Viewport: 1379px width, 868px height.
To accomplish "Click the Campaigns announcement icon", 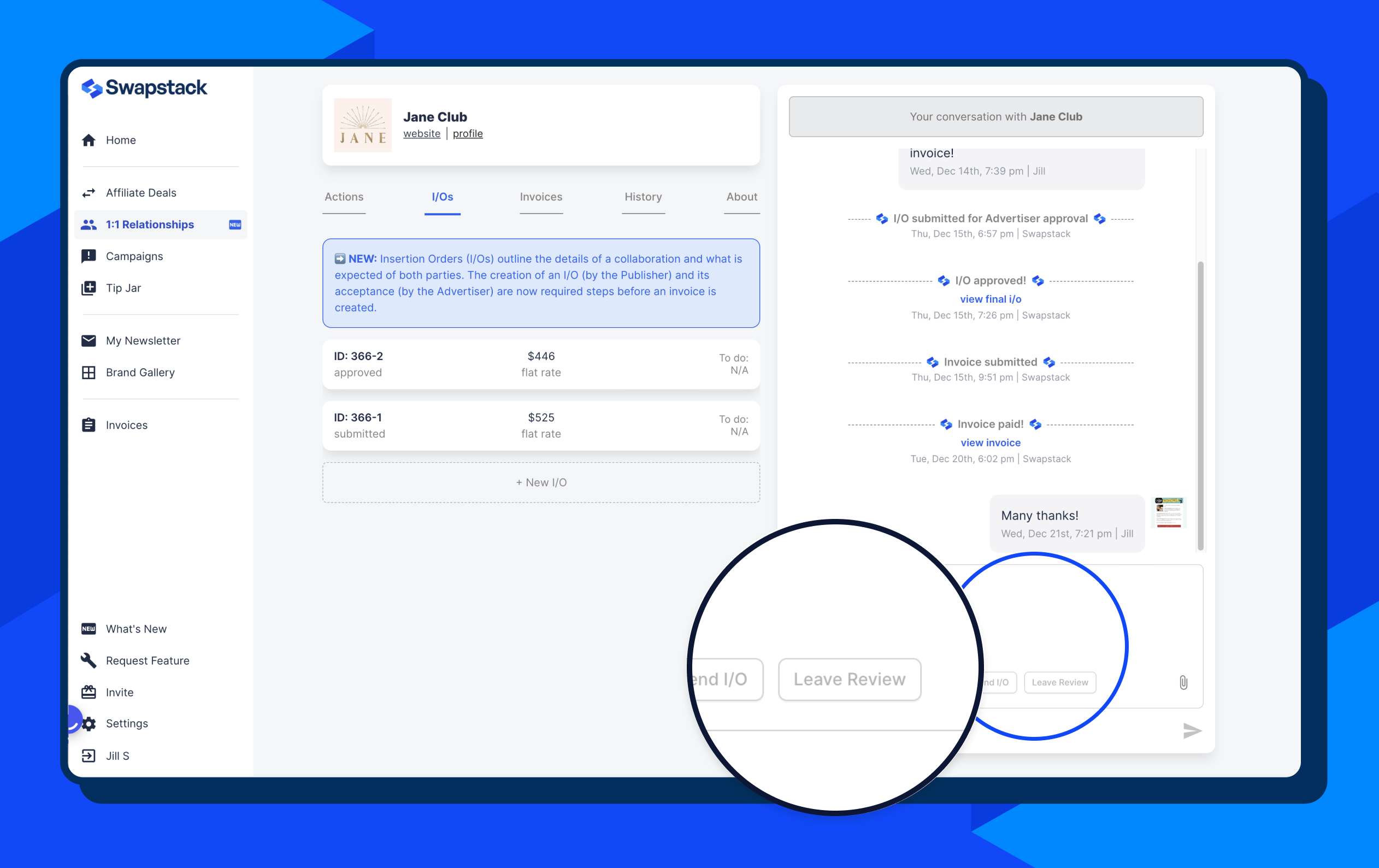I will point(89,256).
